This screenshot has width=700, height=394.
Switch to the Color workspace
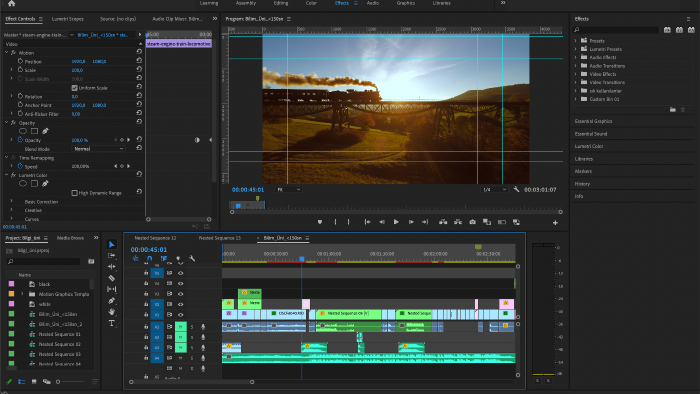point(311,3)
